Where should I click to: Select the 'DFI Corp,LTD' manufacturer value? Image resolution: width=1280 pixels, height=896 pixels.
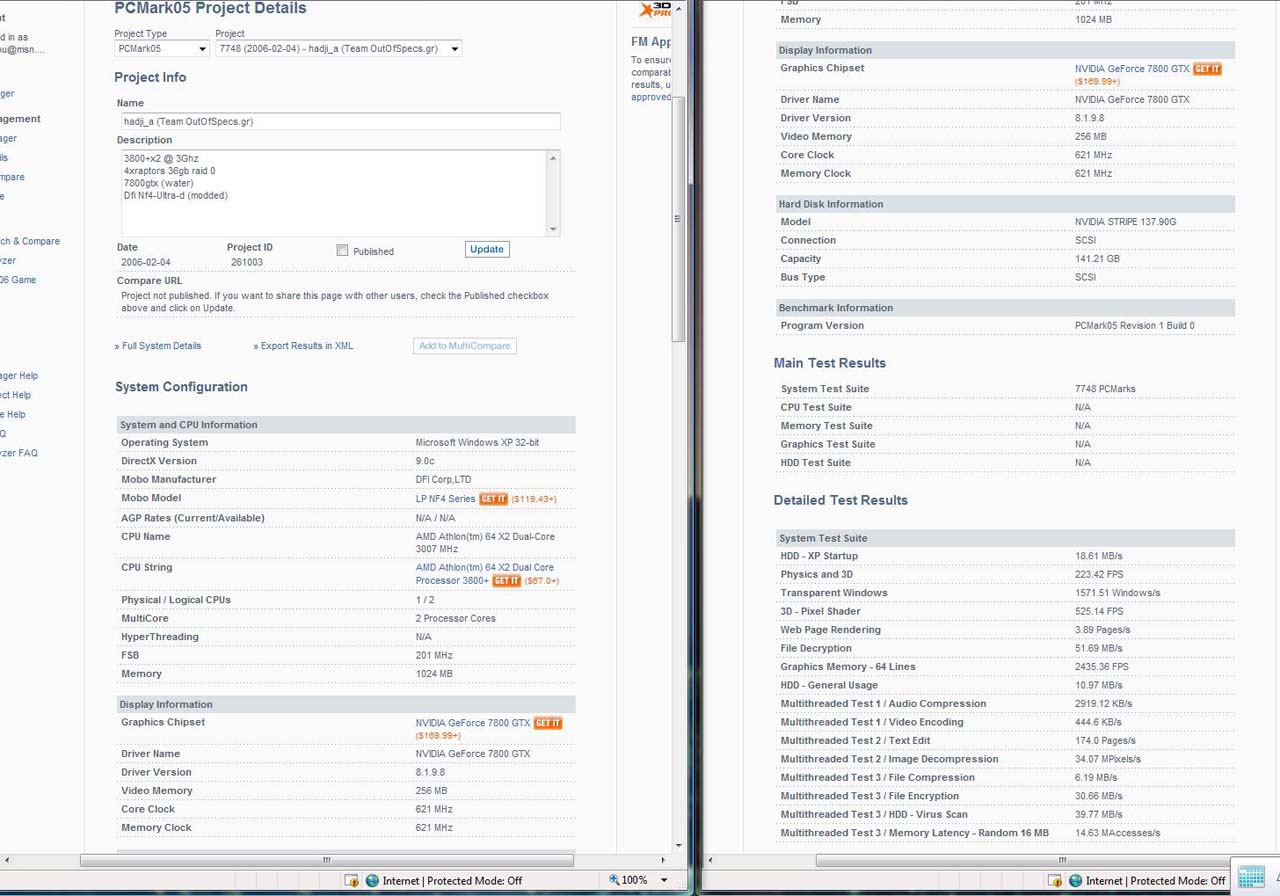click(x=443, y=480)
